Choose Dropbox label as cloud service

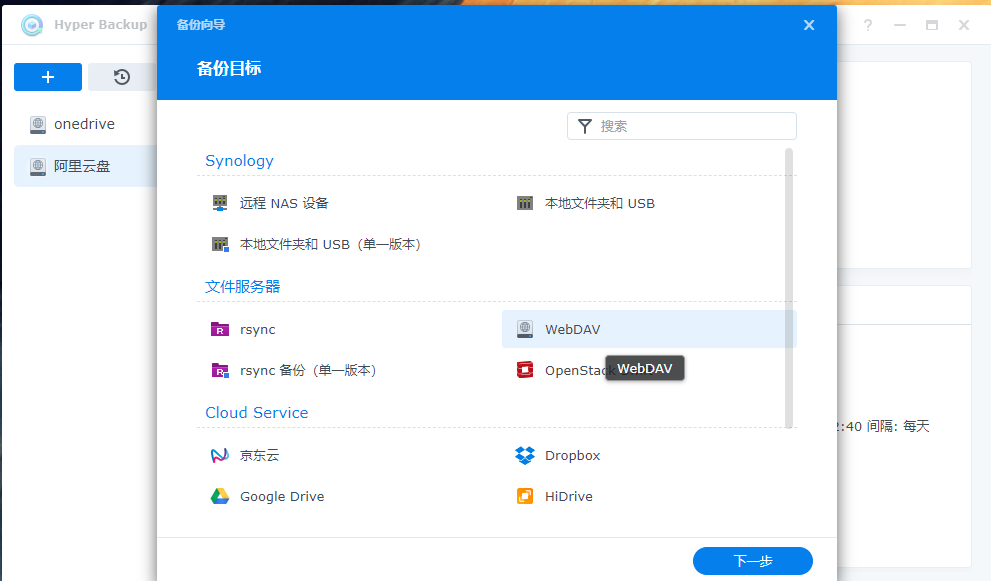(573, 455)
